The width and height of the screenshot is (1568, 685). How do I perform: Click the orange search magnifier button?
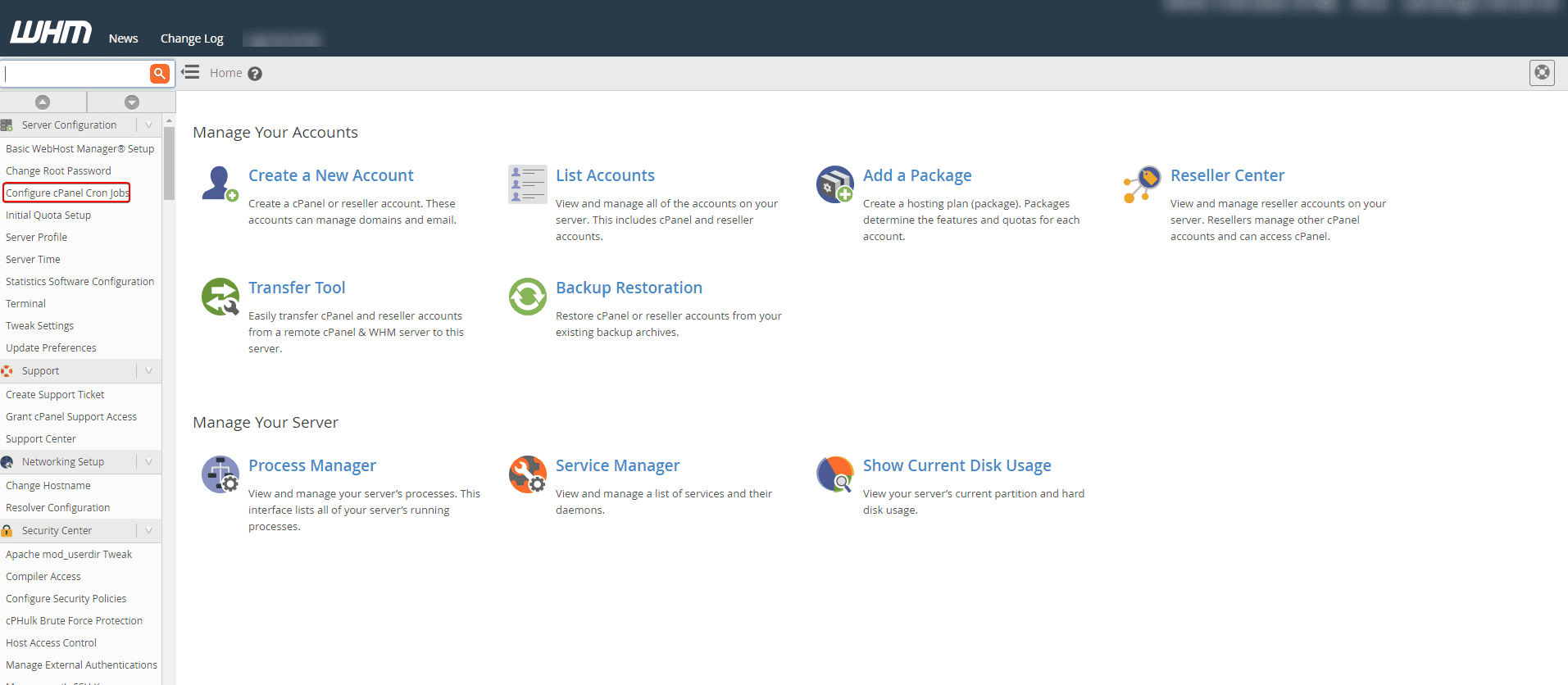(x=160, y=74)
